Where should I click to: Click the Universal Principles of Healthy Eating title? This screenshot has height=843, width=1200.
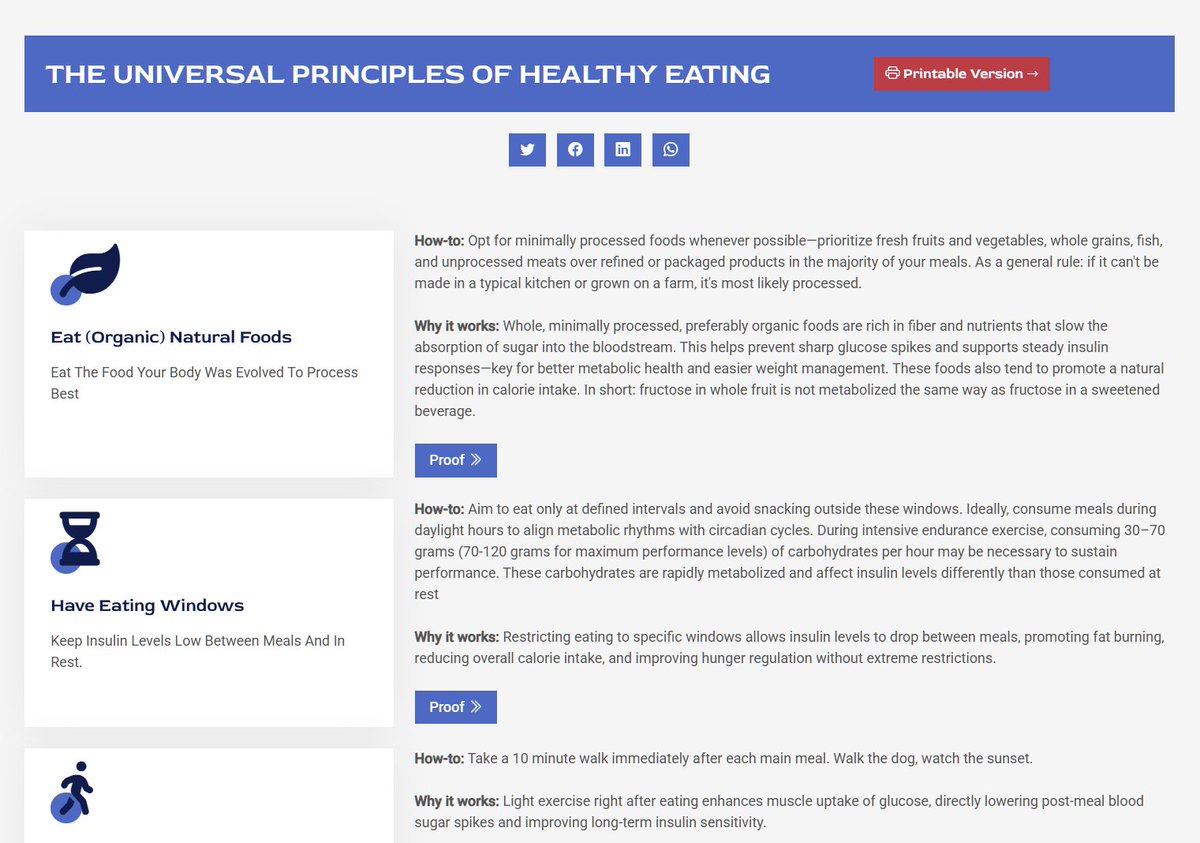point(408,74)
